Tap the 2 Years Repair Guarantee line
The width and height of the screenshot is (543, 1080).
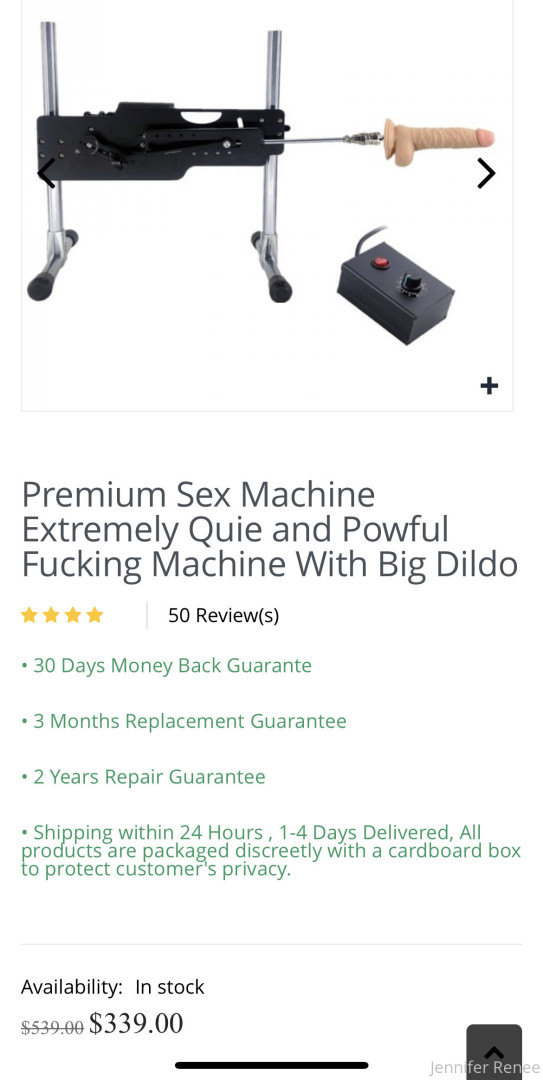tap(143, 777)
